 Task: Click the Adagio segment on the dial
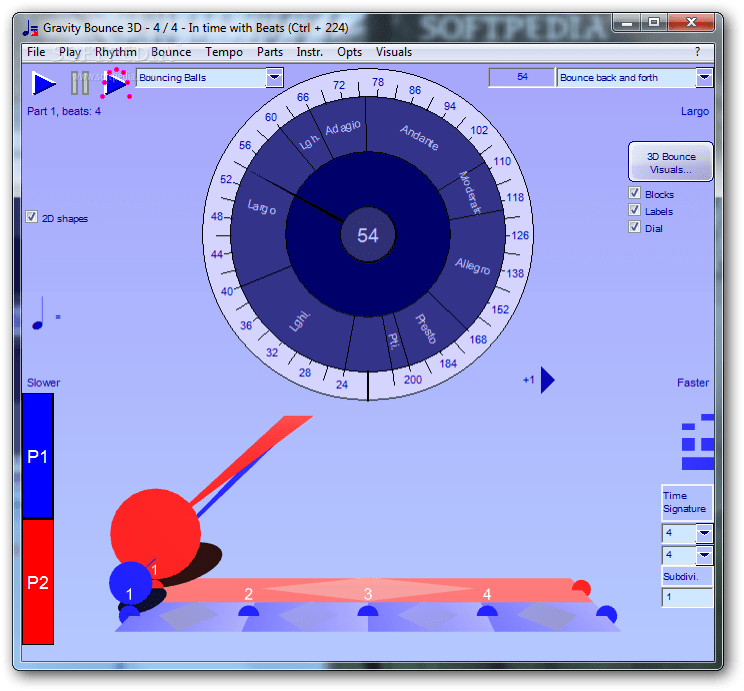pyautogui.click(x=343, y=128)
